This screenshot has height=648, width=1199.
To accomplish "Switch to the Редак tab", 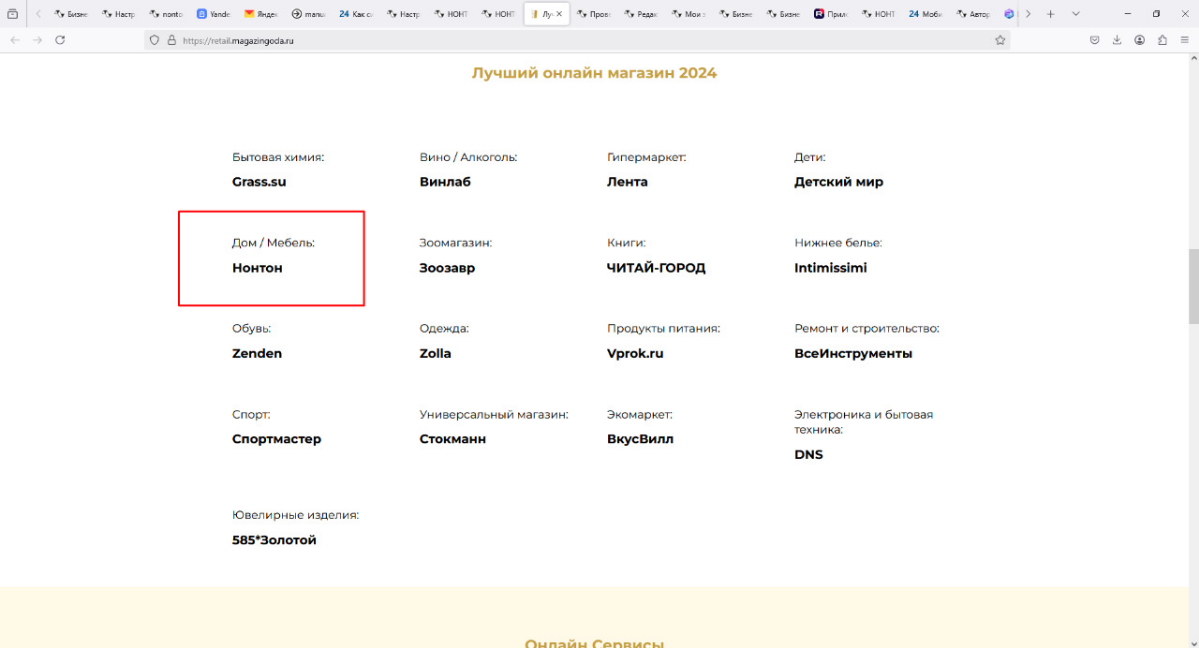I will coord(641,14).
